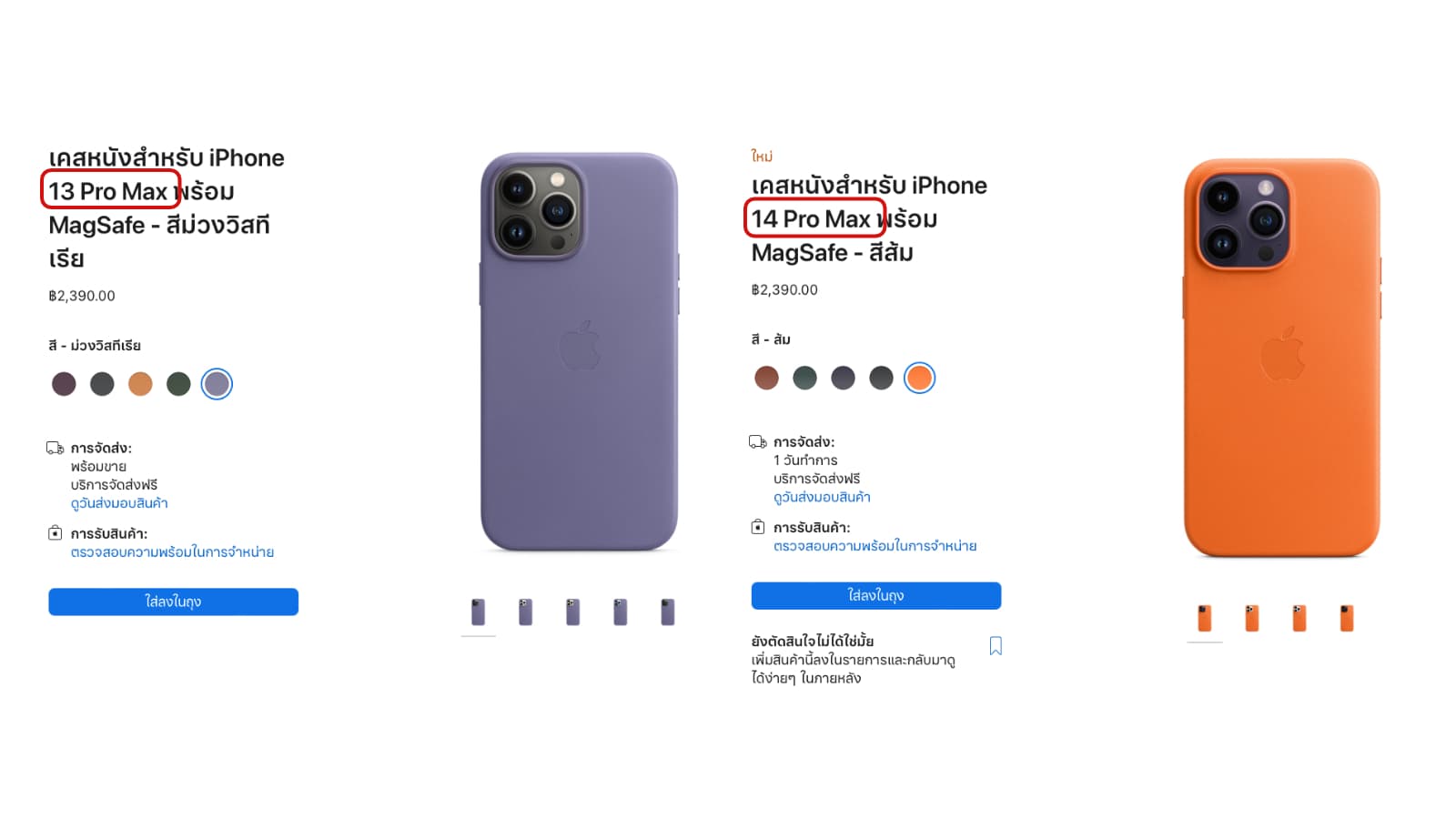Screen dimensions: 1456x819
Task: View the last purple case thumbnail
Action: (x=667, y=612)
